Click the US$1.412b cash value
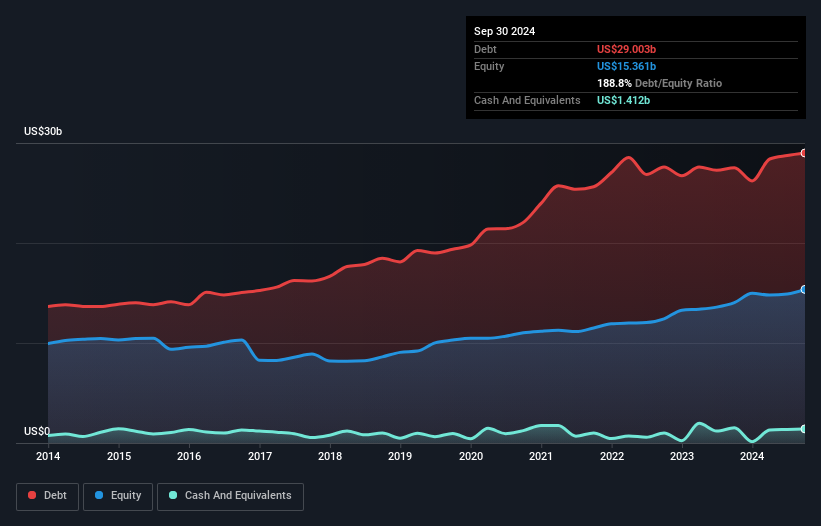 (x=623, y=100)
